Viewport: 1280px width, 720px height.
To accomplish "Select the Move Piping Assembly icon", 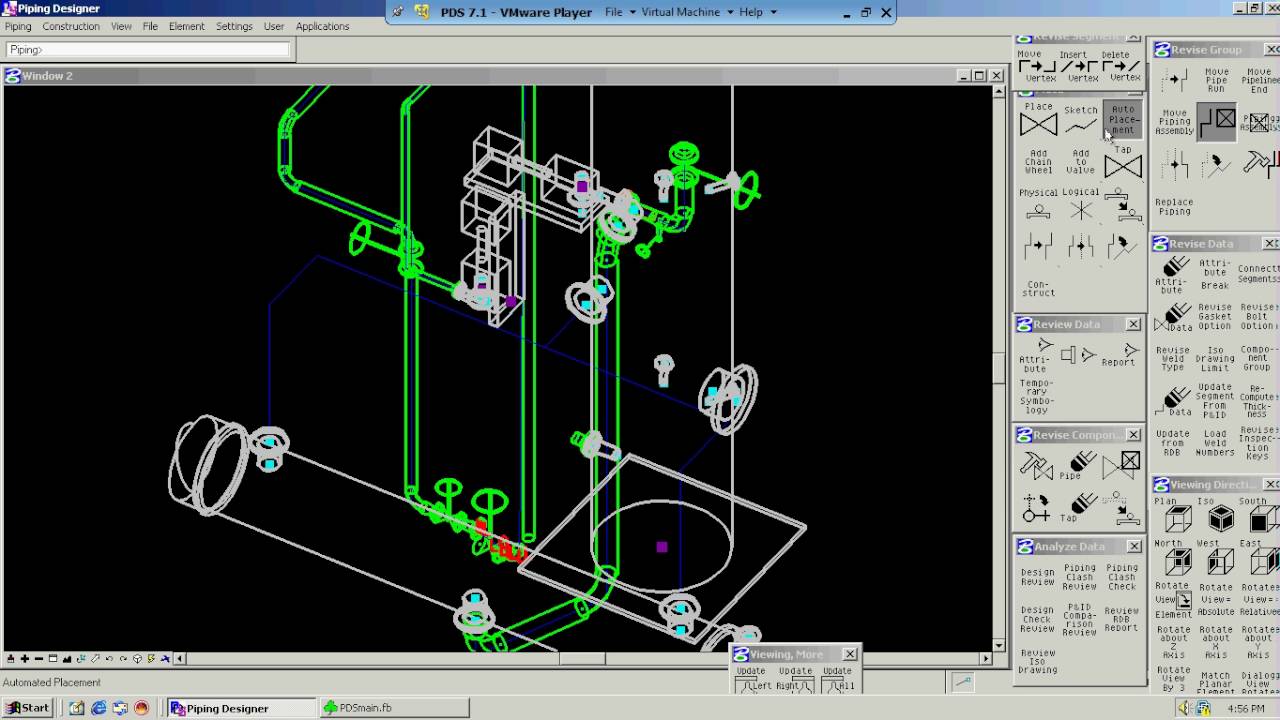I will pyautogui.click(x=1174, y=122).
